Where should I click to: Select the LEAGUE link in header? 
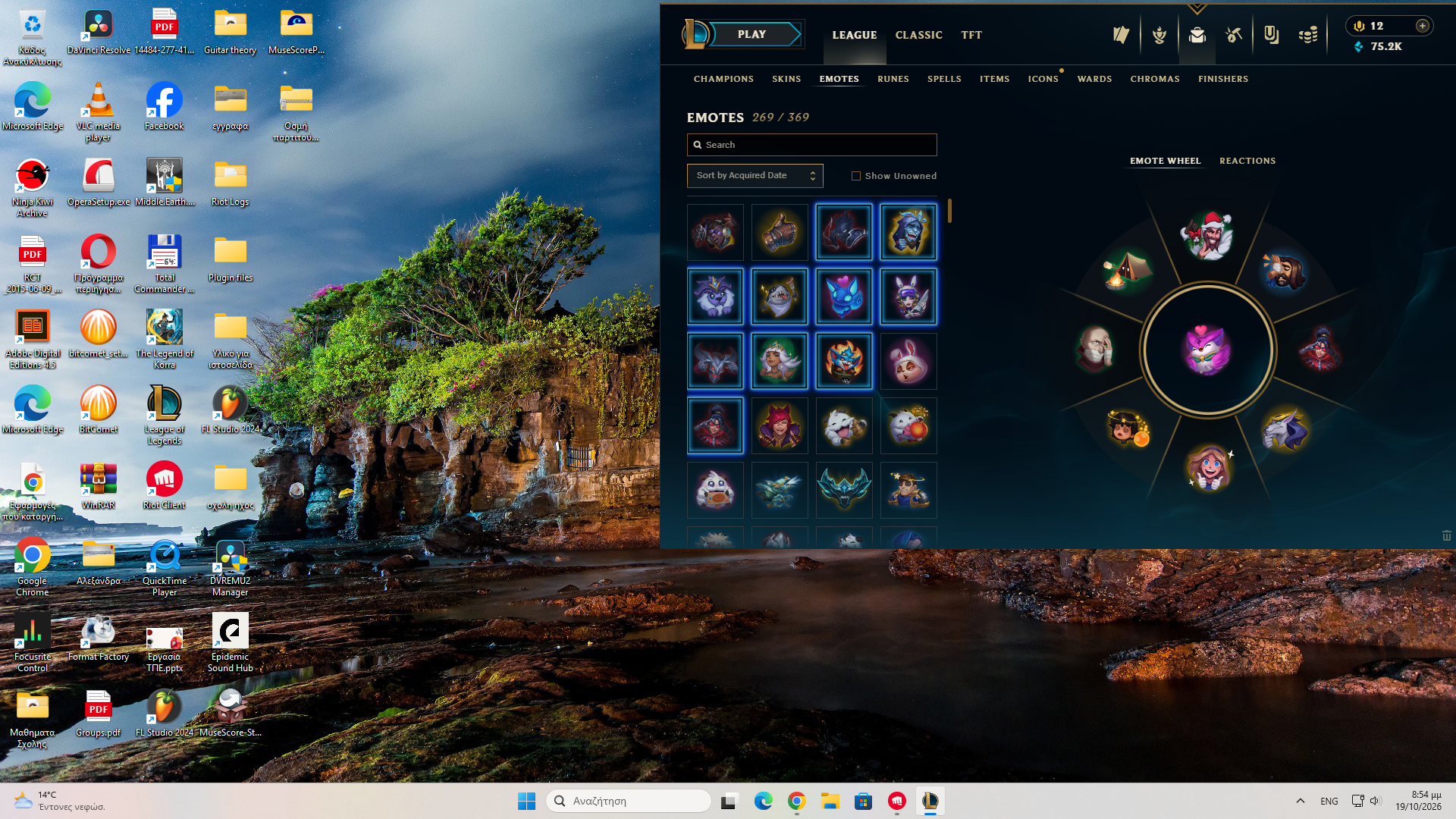coord(854,35)
